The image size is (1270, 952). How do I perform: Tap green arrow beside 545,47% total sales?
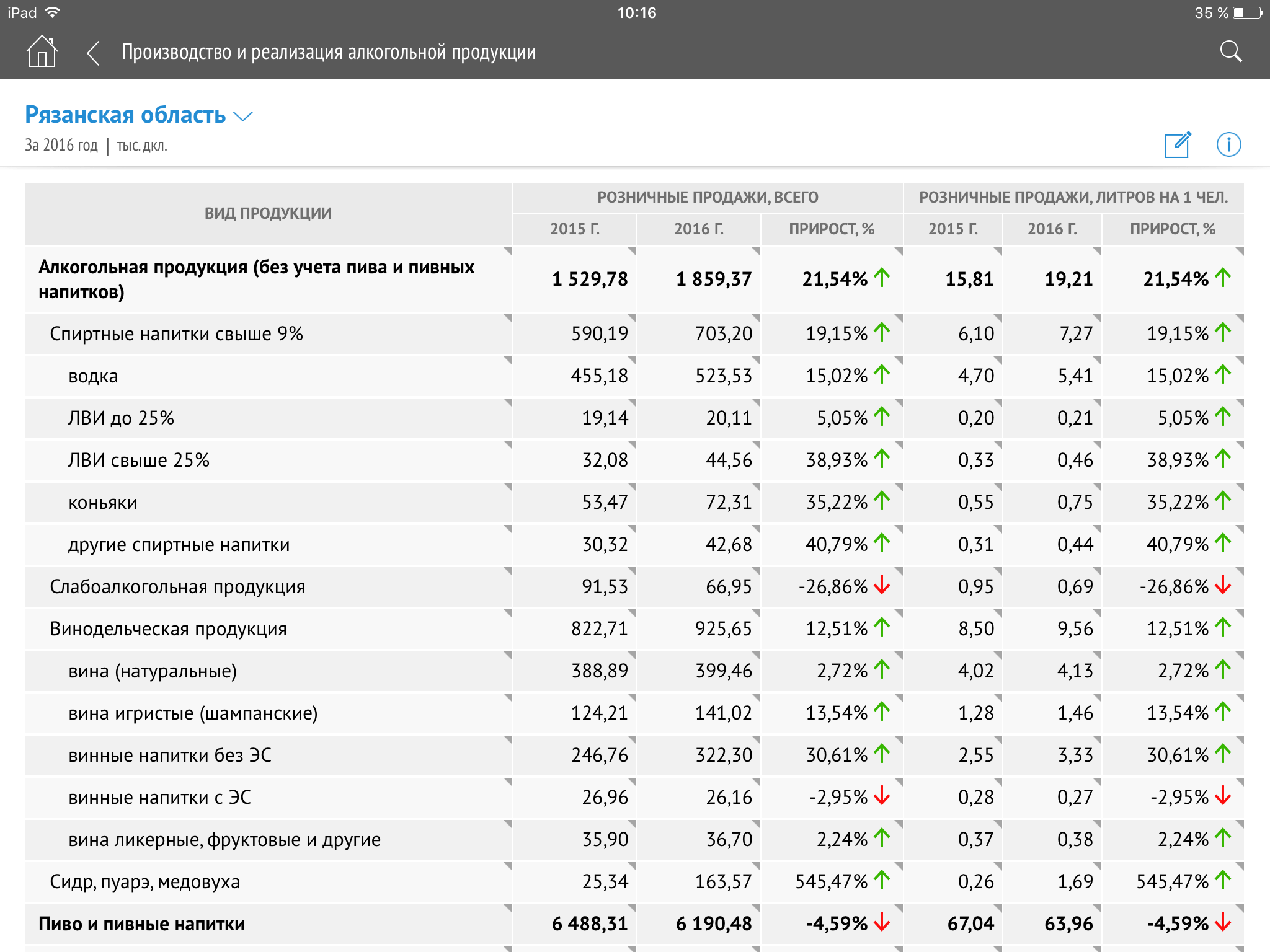pos(882,880)
